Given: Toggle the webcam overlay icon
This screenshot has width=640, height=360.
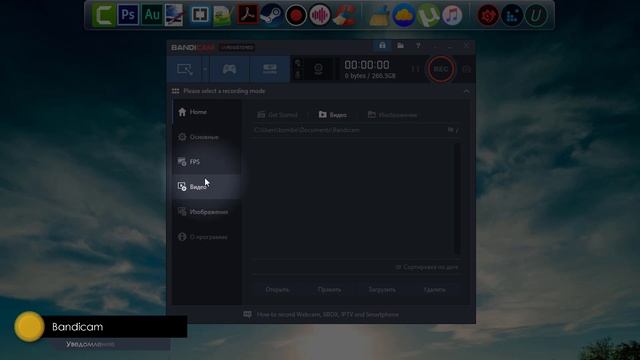Looking at the screenshot, I should click(298, 63).
